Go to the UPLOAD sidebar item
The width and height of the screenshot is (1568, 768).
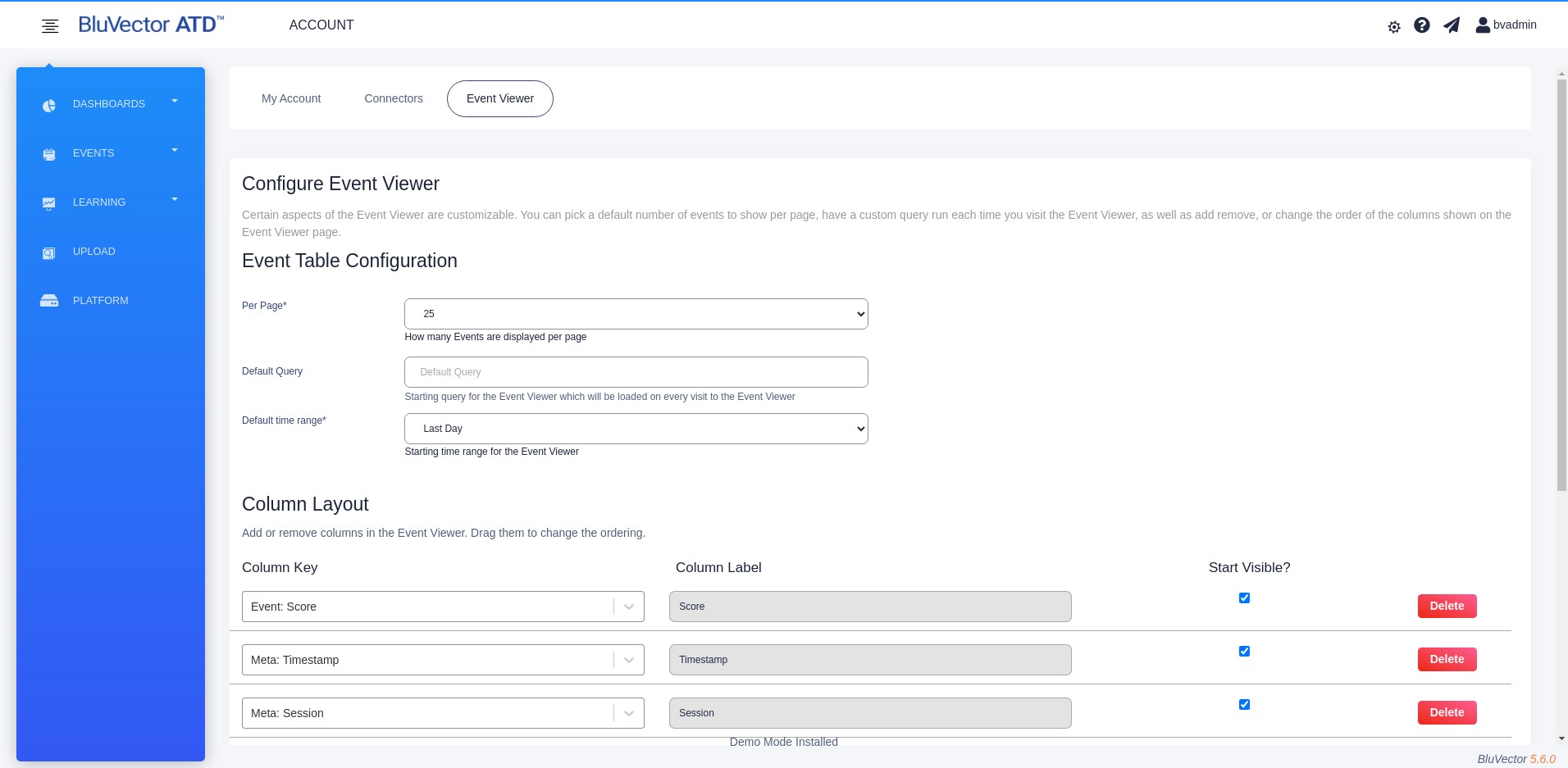click(94, 252)
